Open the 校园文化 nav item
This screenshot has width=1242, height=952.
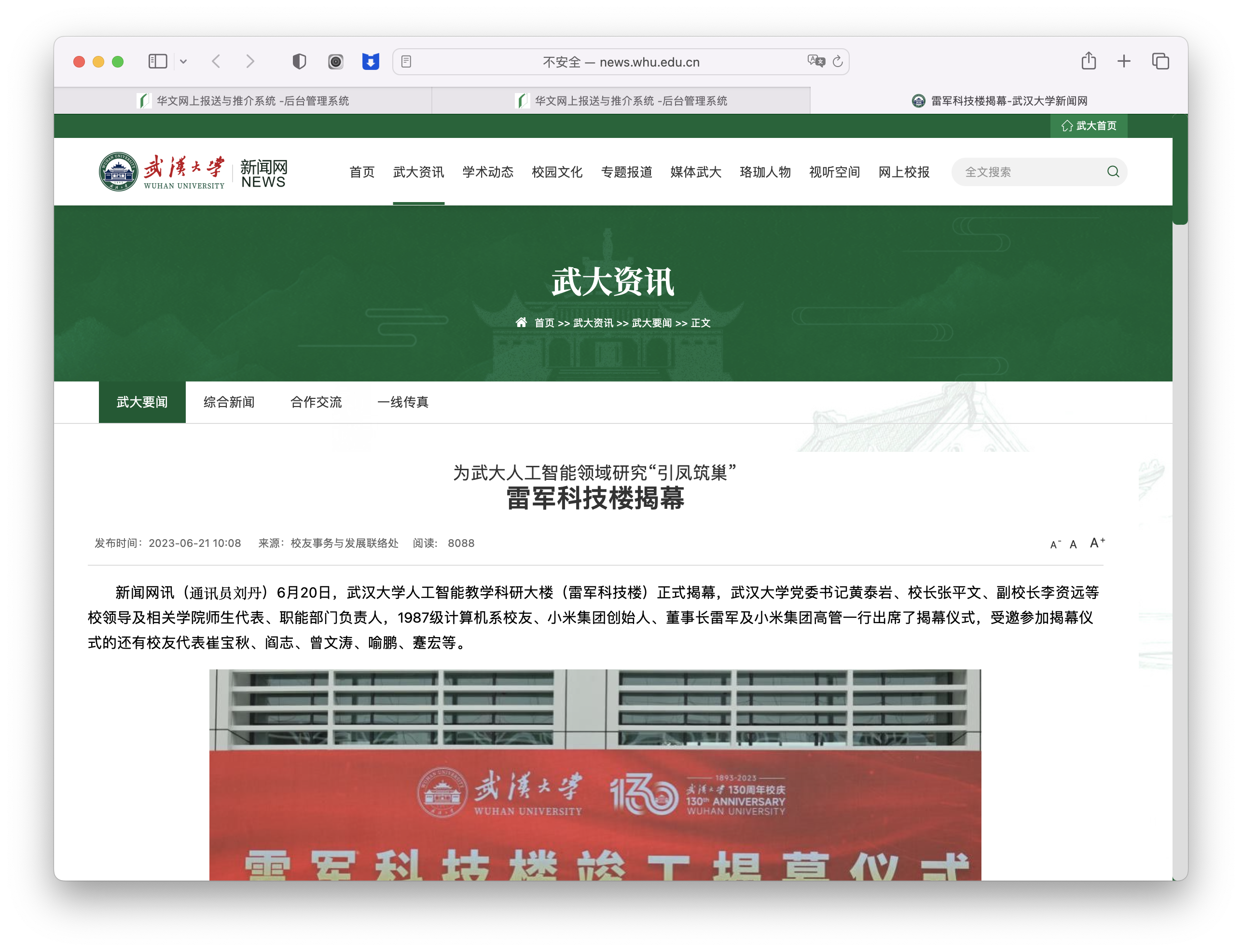tap(557, 172)
